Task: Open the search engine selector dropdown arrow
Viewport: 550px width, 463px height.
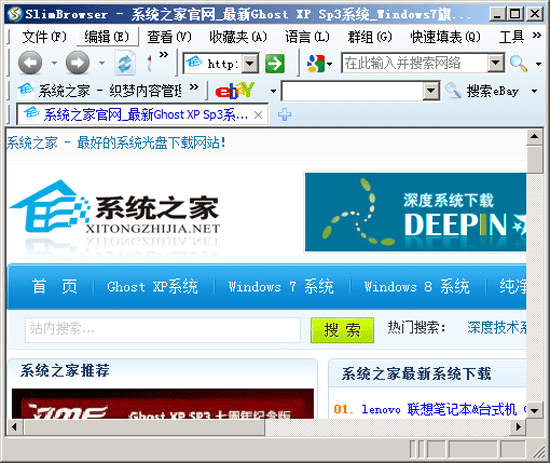Action: [329, 64]
